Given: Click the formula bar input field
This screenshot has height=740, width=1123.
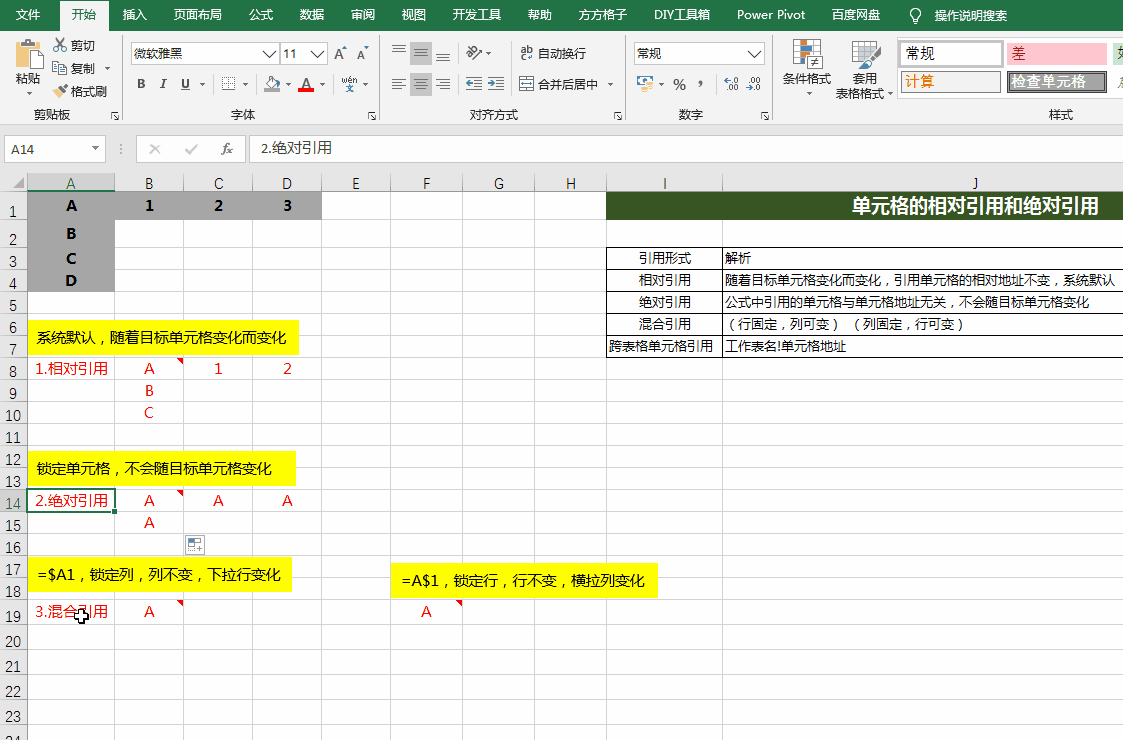Looking at the screenshot, I should pos(686,148).
